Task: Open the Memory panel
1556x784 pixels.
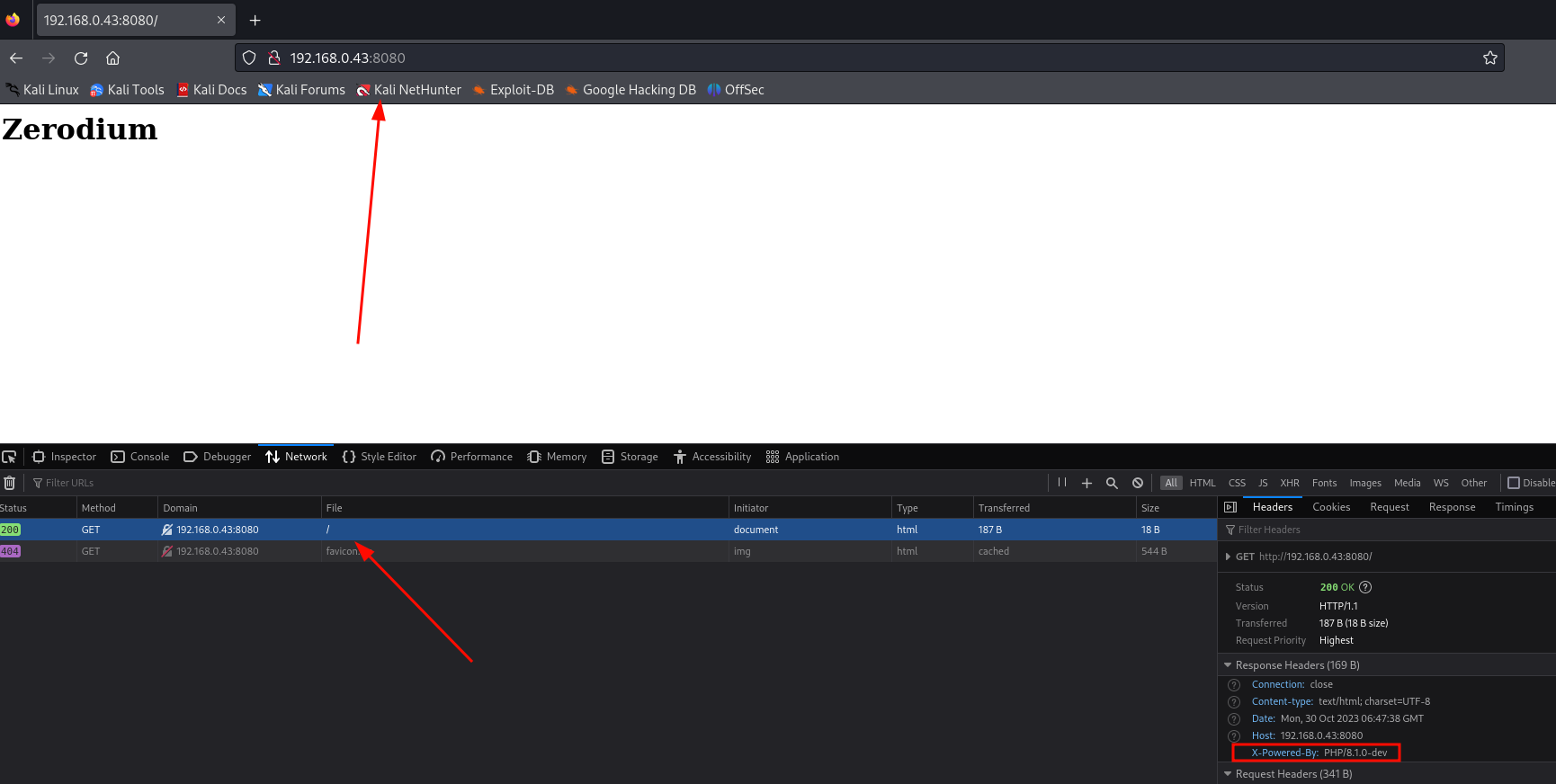Action: (558, 457)
